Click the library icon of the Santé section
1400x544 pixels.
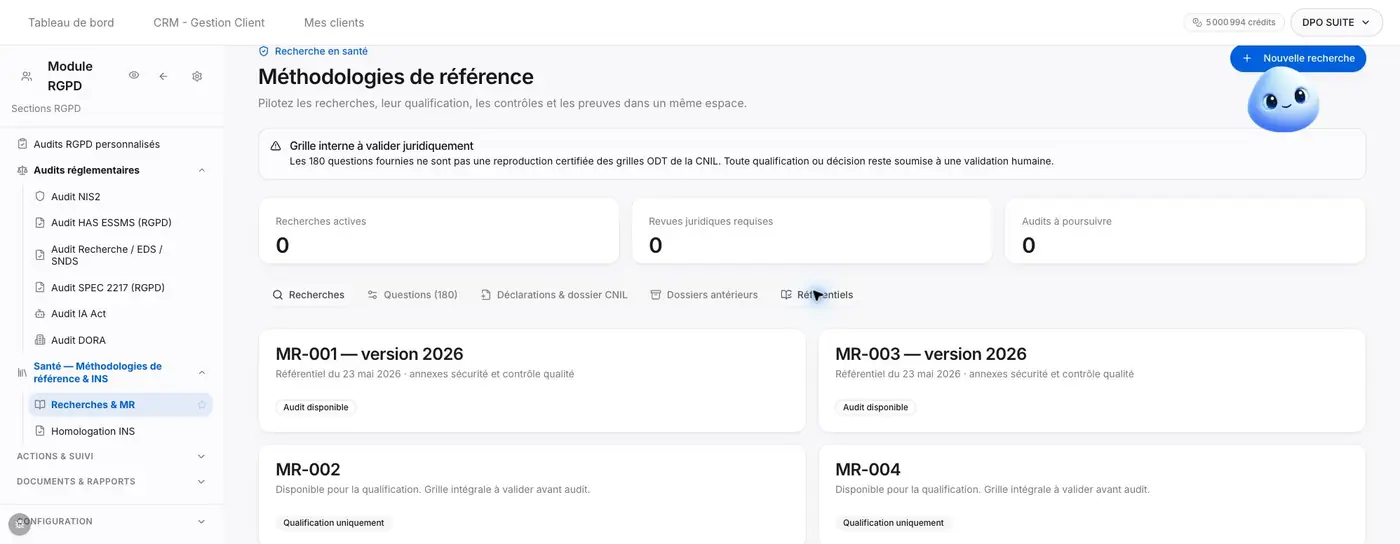(x=22, y=372)
